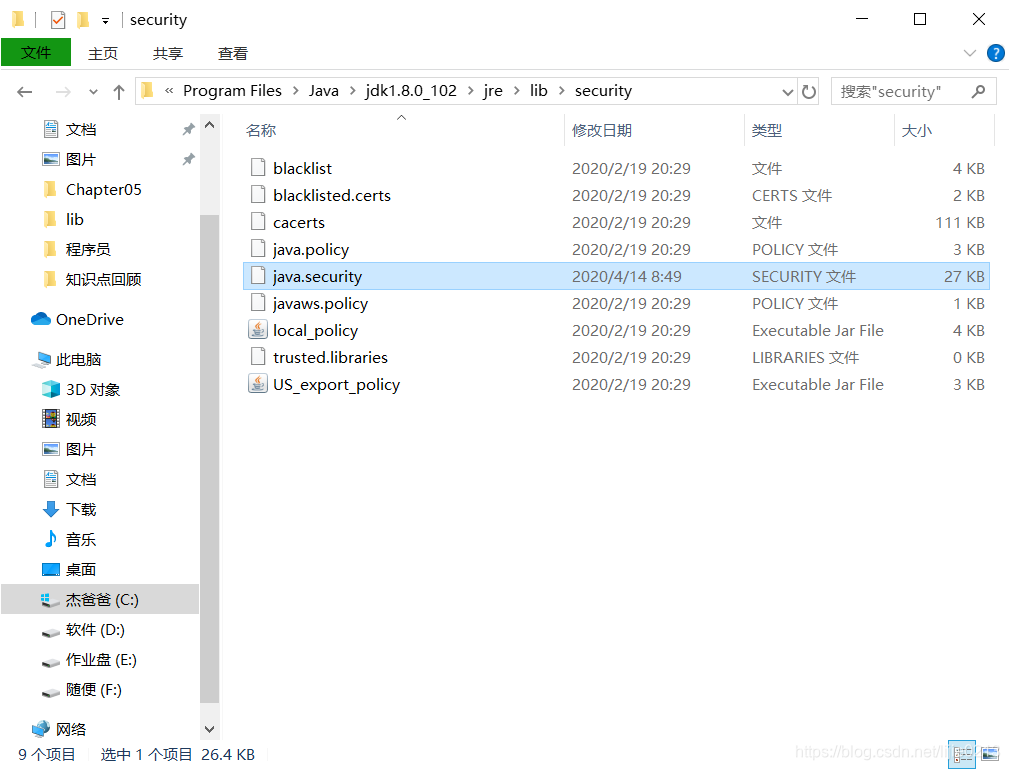Sort by the 名称 column header
Viewport: 1010px width, 770px height.
[261, 131]
